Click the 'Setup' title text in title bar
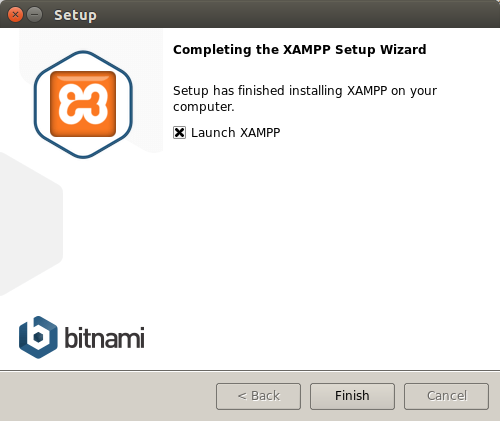 [75, 15]
